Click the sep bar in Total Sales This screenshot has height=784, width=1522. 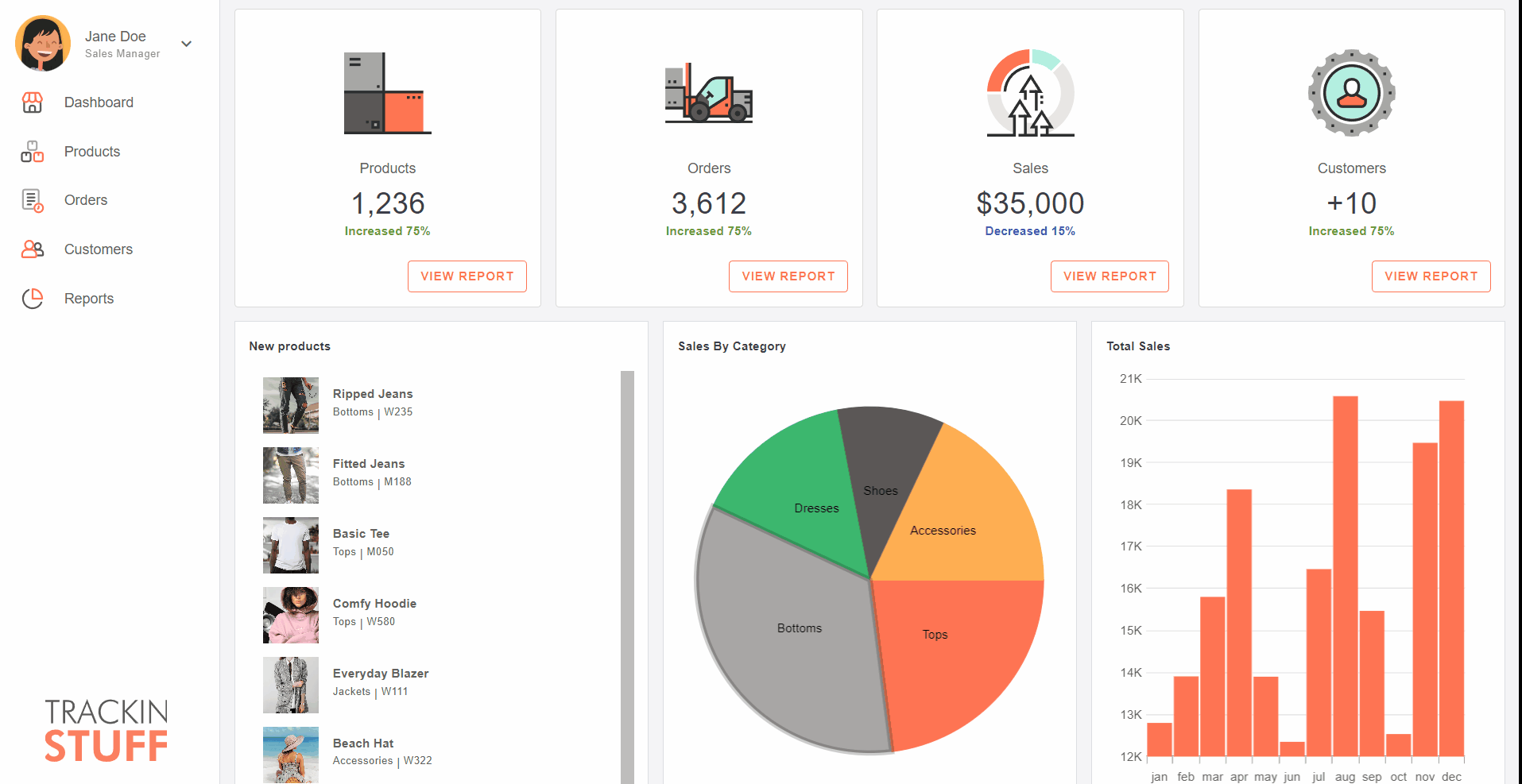(x=1372, y=683)
